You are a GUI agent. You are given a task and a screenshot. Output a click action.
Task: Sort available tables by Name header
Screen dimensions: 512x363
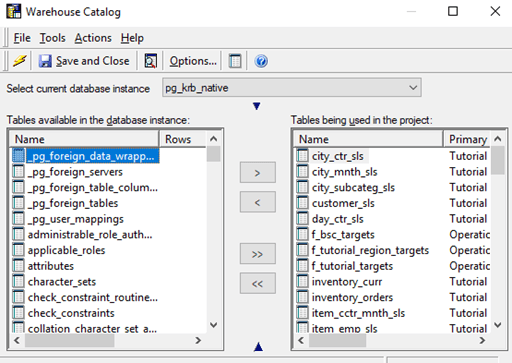84,139
